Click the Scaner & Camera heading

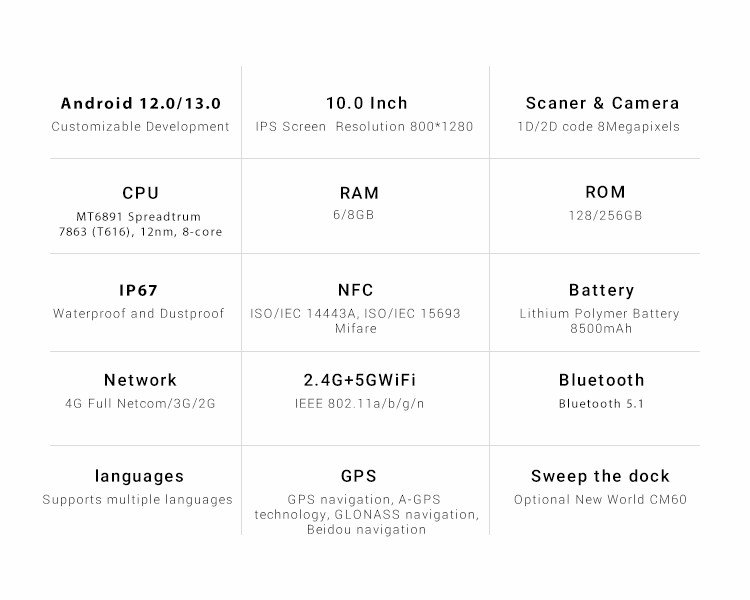click(602, 103)
